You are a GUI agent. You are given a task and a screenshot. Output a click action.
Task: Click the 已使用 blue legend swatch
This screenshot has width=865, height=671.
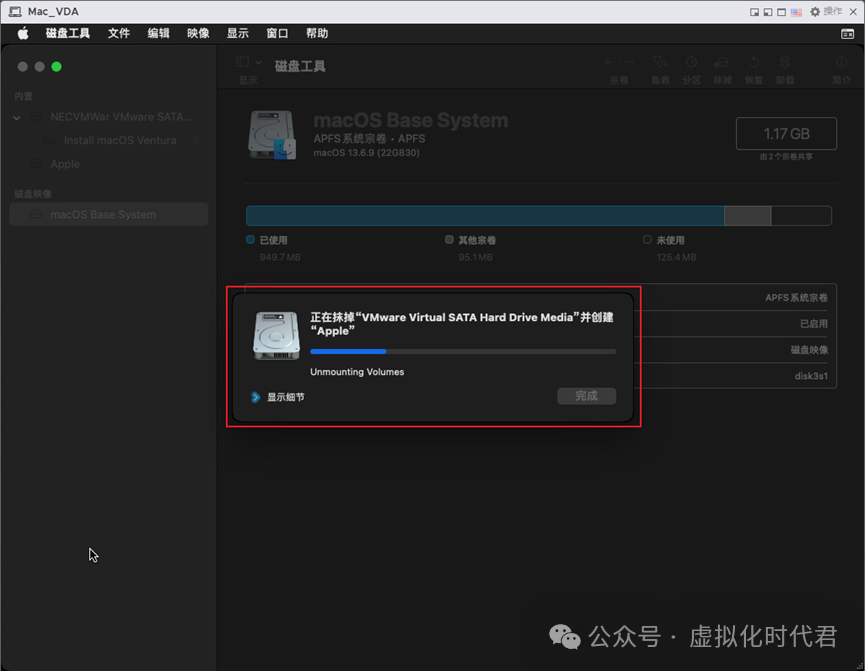250,239
